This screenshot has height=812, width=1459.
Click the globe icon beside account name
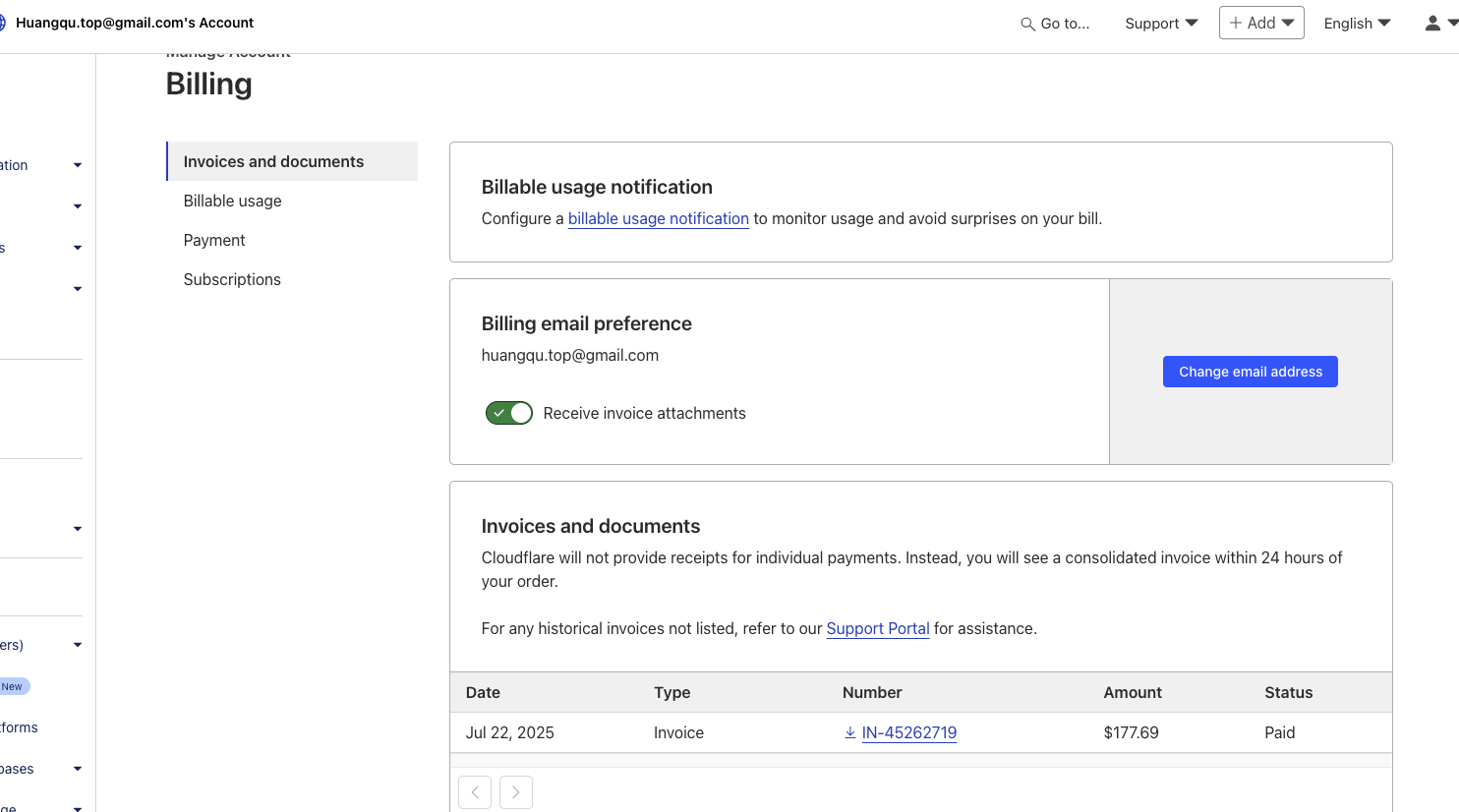(3, 23)
